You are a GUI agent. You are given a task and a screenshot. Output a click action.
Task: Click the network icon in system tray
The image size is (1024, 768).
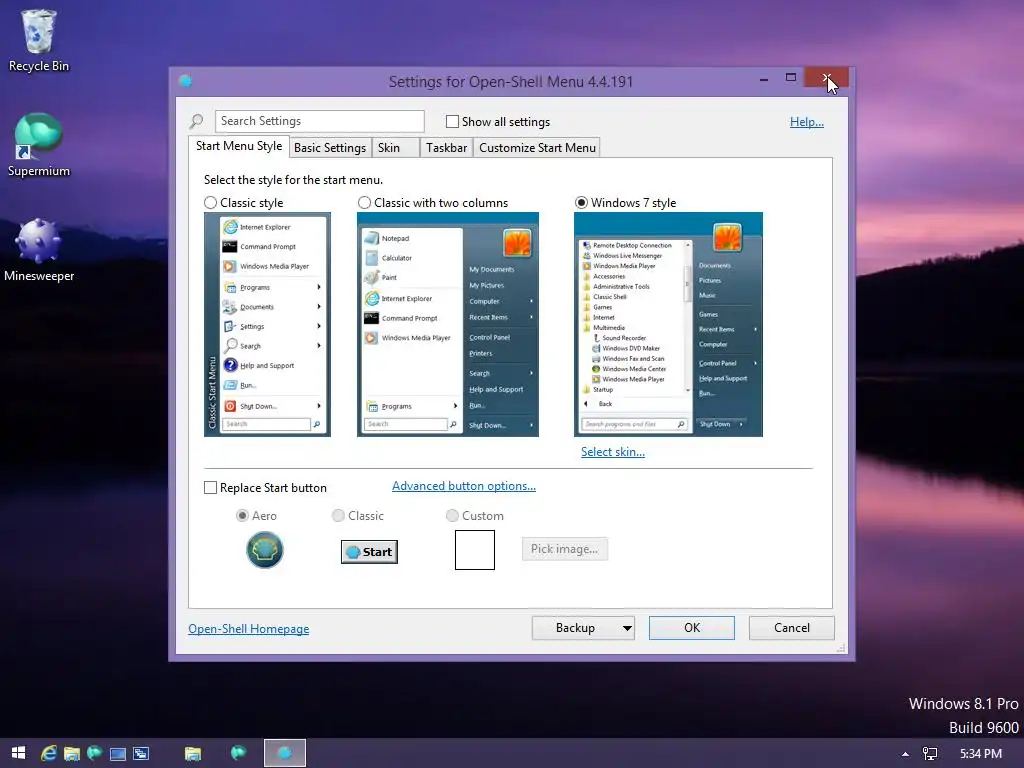point(930,754)
